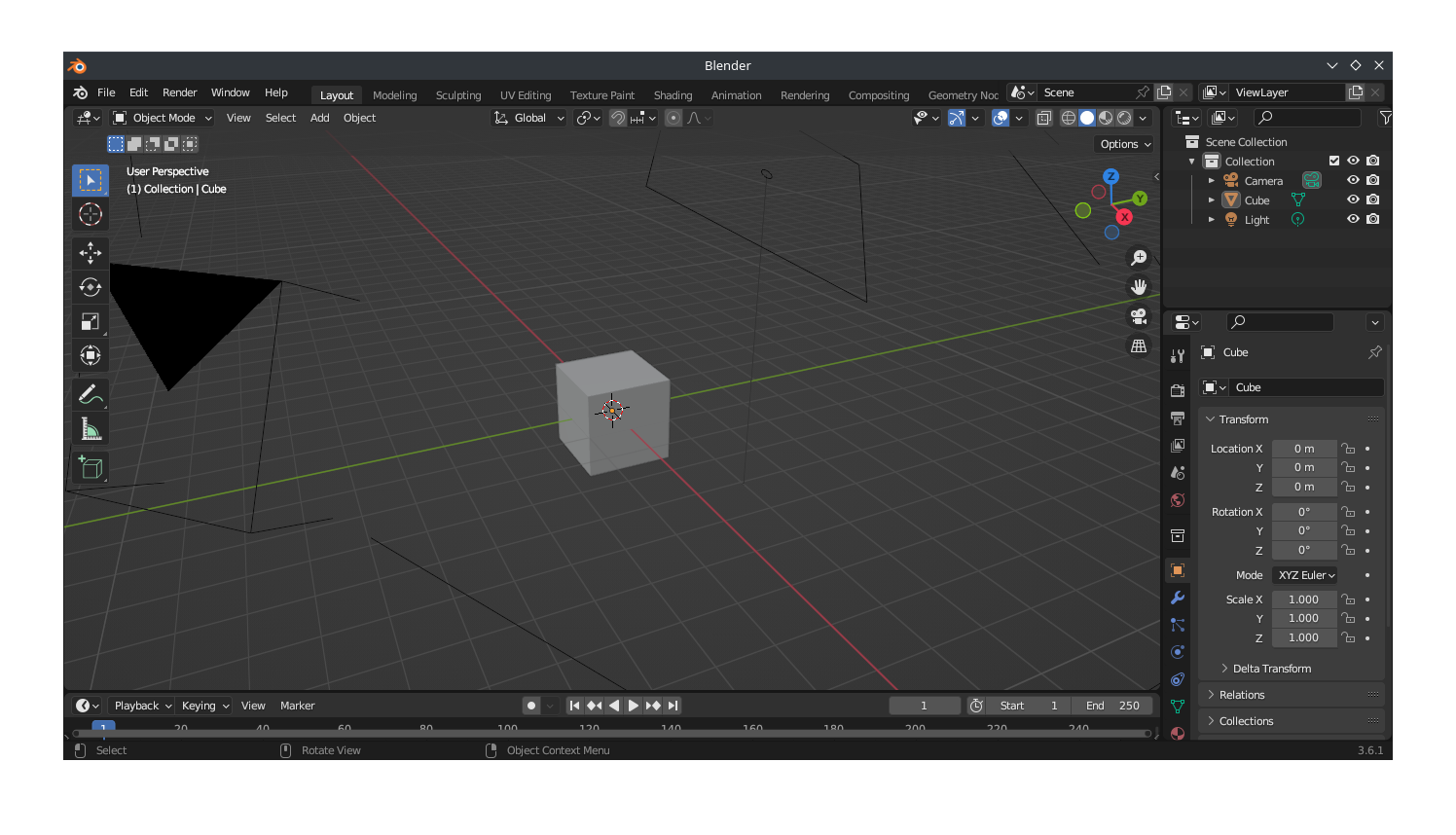Hide the Cube in viewport

(x=1353, y=200)
